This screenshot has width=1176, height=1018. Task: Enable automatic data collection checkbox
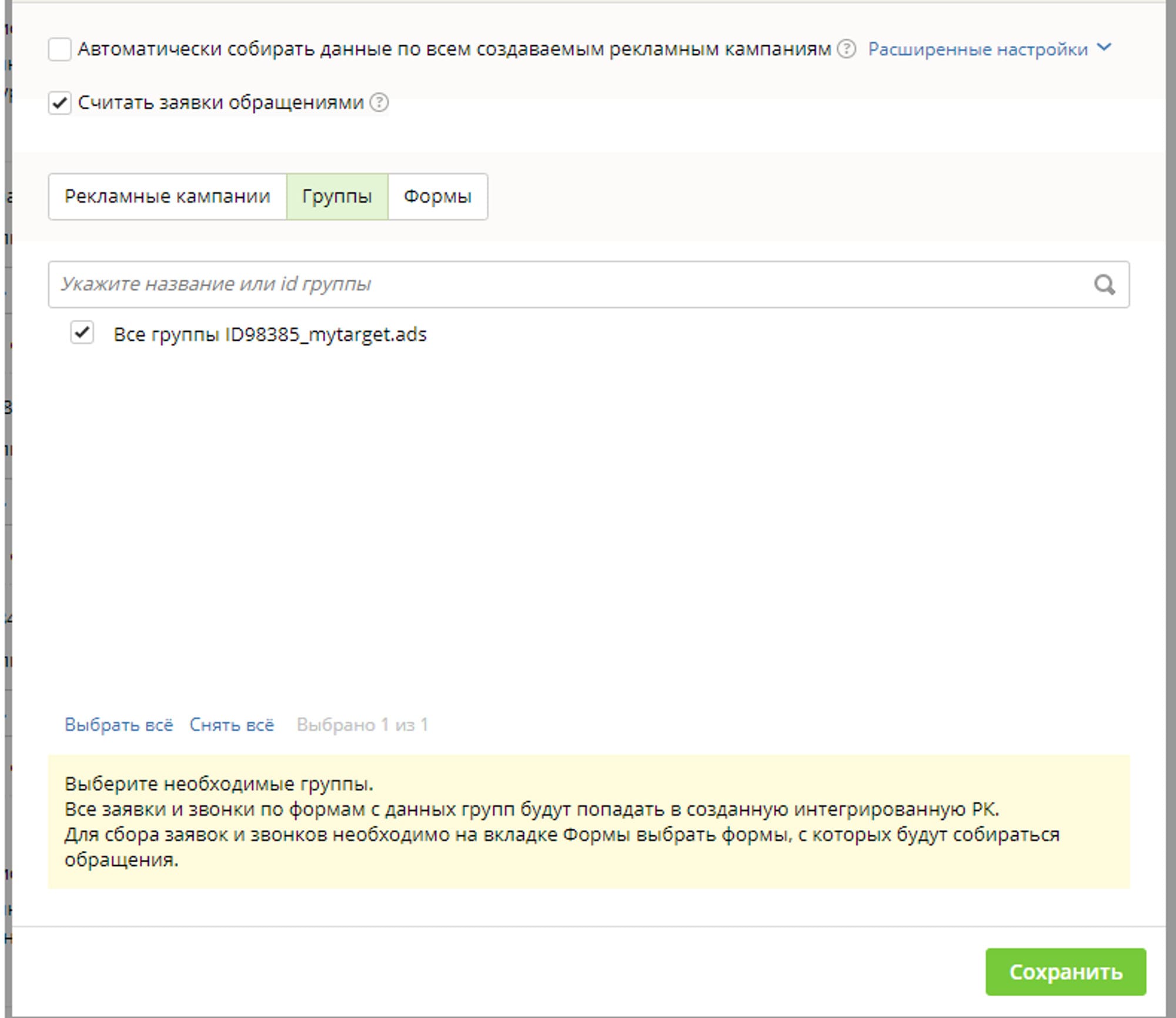pyautogui.click(x=60, y=49)
